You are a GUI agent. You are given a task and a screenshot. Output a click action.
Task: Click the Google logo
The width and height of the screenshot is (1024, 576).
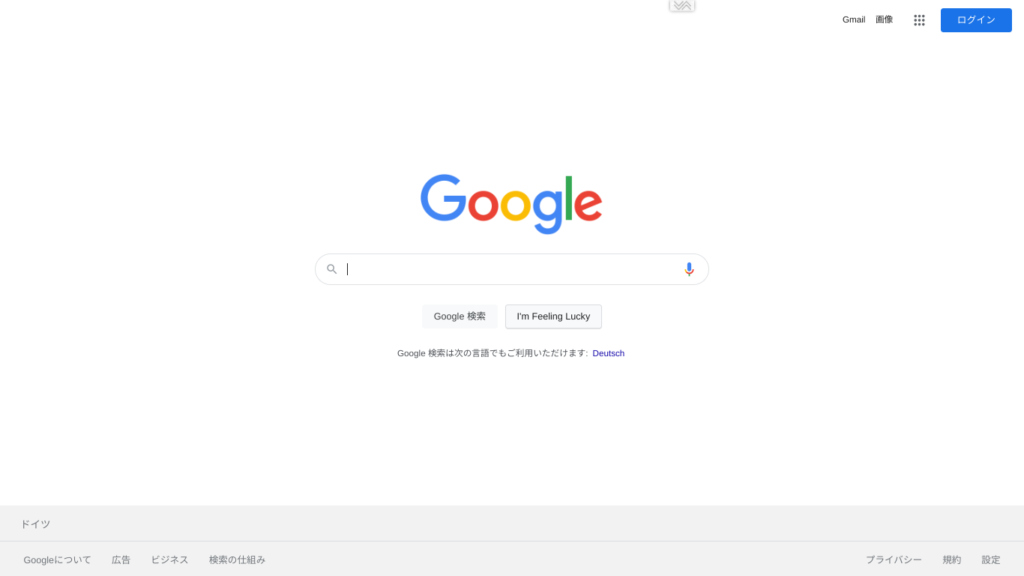[511, 204]
